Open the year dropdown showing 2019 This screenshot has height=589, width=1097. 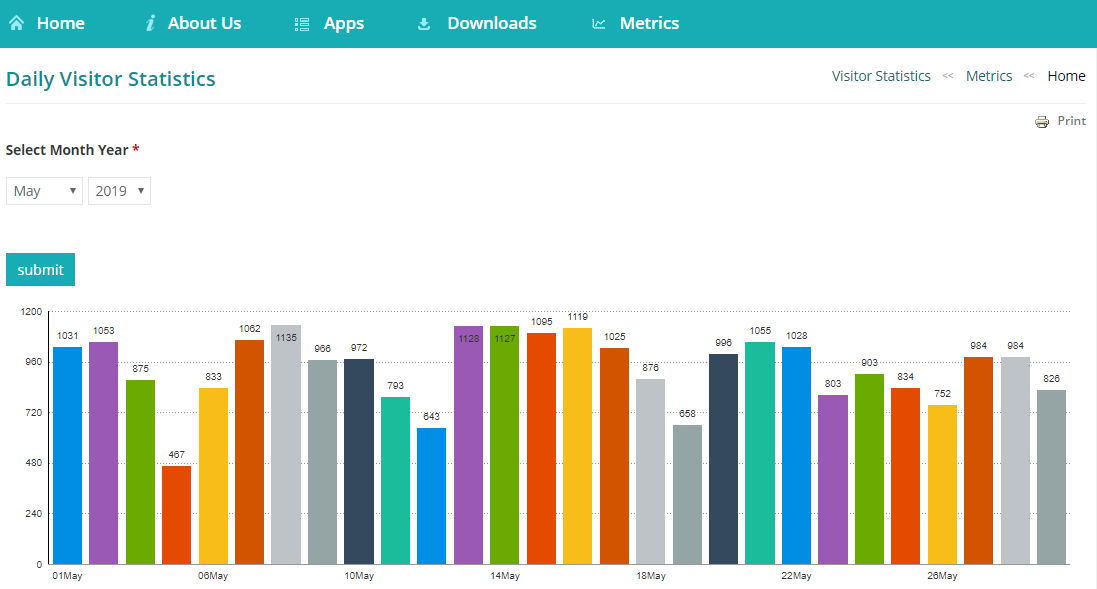119,190
